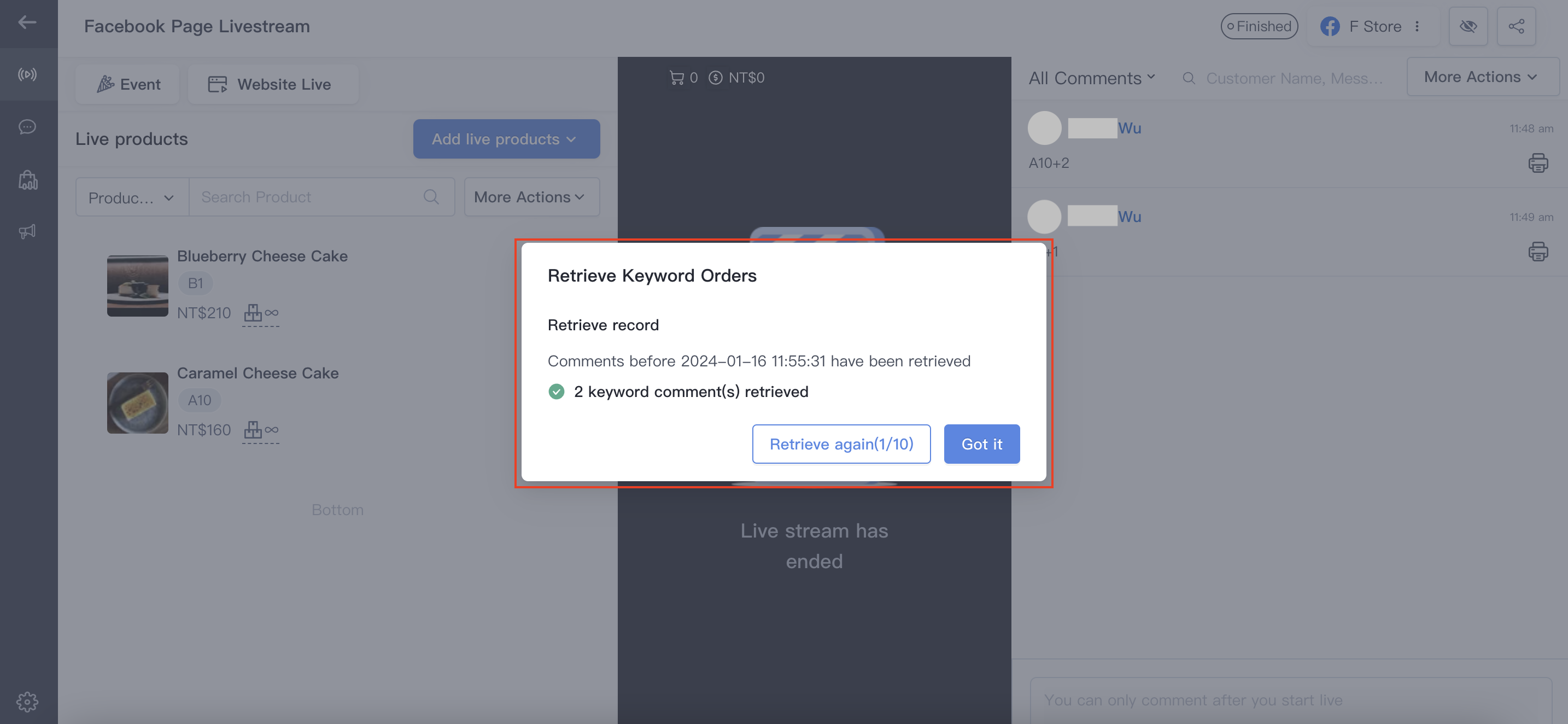
Task: Open More Actions above the comments
Action: pos(1482,77)
